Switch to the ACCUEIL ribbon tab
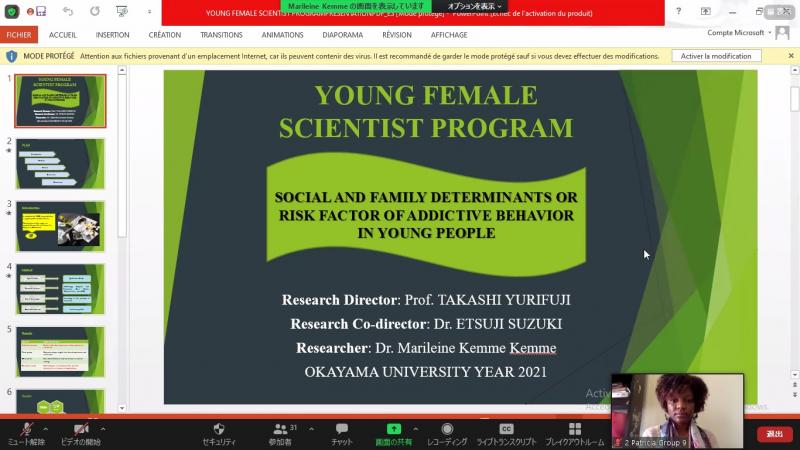 [x=63, y=35]
